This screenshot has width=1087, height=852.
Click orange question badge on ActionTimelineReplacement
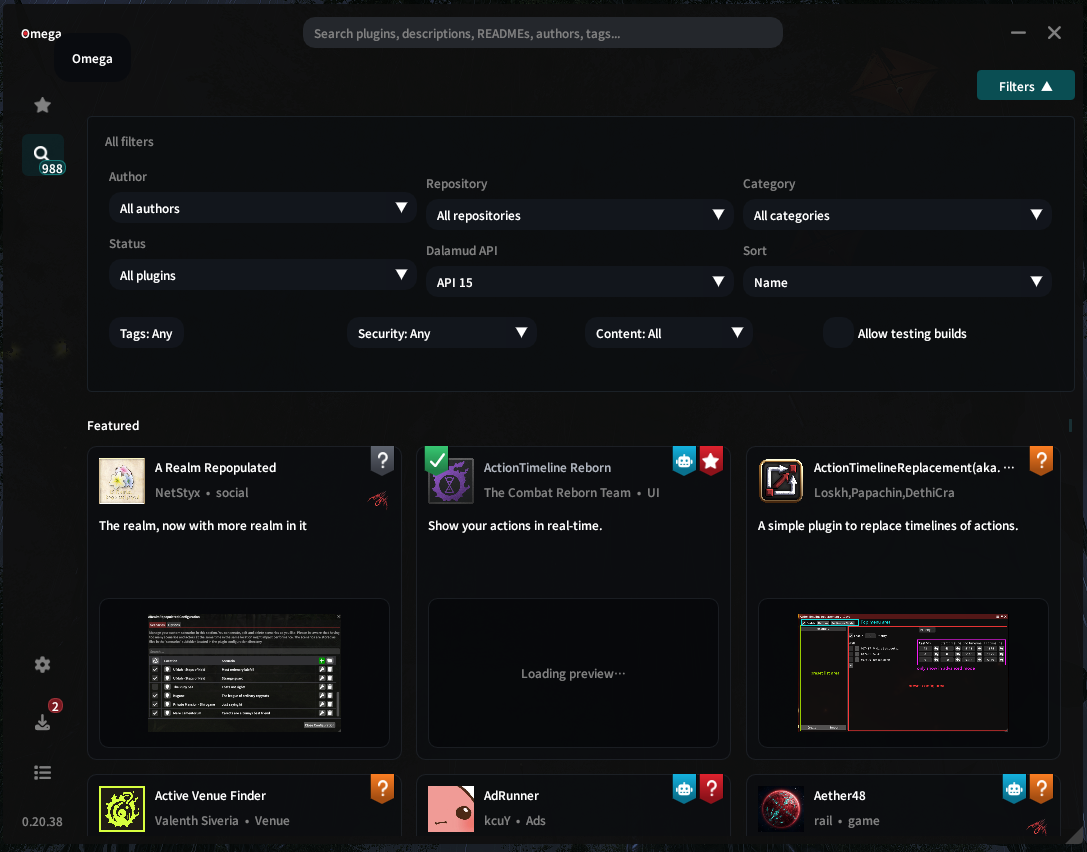[1041, 460]
